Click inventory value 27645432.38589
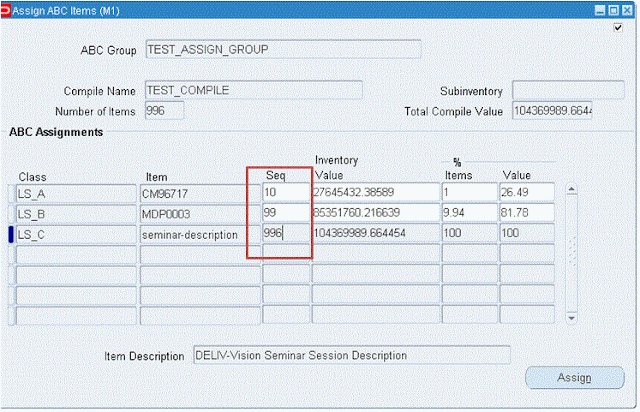This screenshot has height=412, width=640. tap(376, 192)
